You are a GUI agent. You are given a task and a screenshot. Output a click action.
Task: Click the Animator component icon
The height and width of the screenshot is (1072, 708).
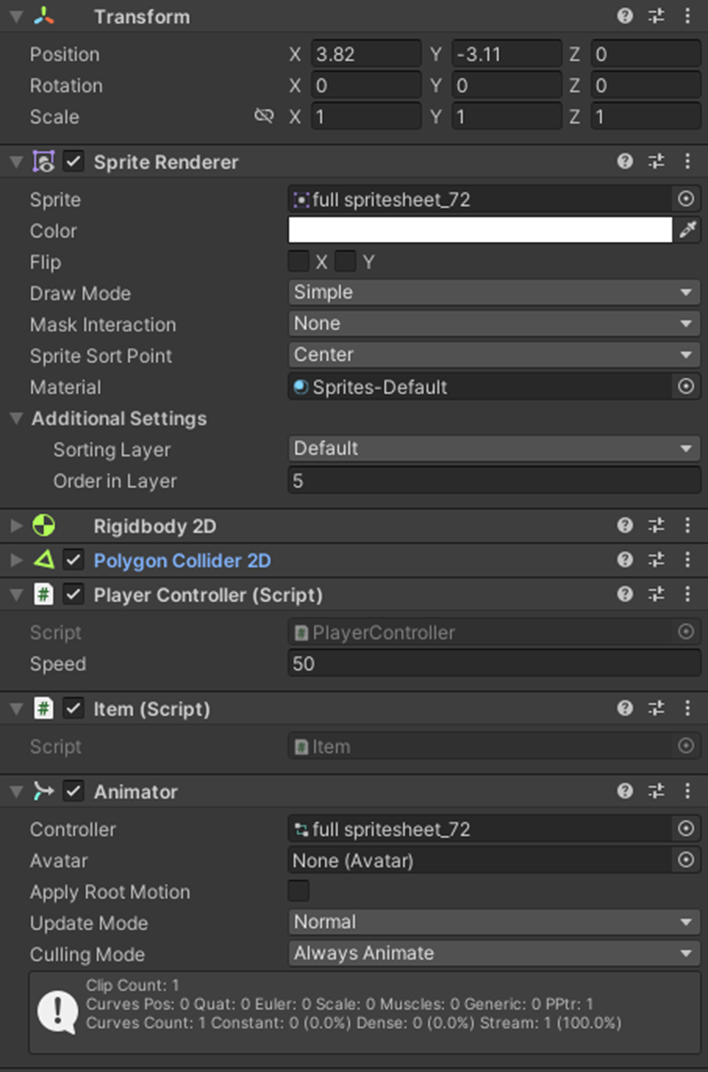[x=42, y=791]
